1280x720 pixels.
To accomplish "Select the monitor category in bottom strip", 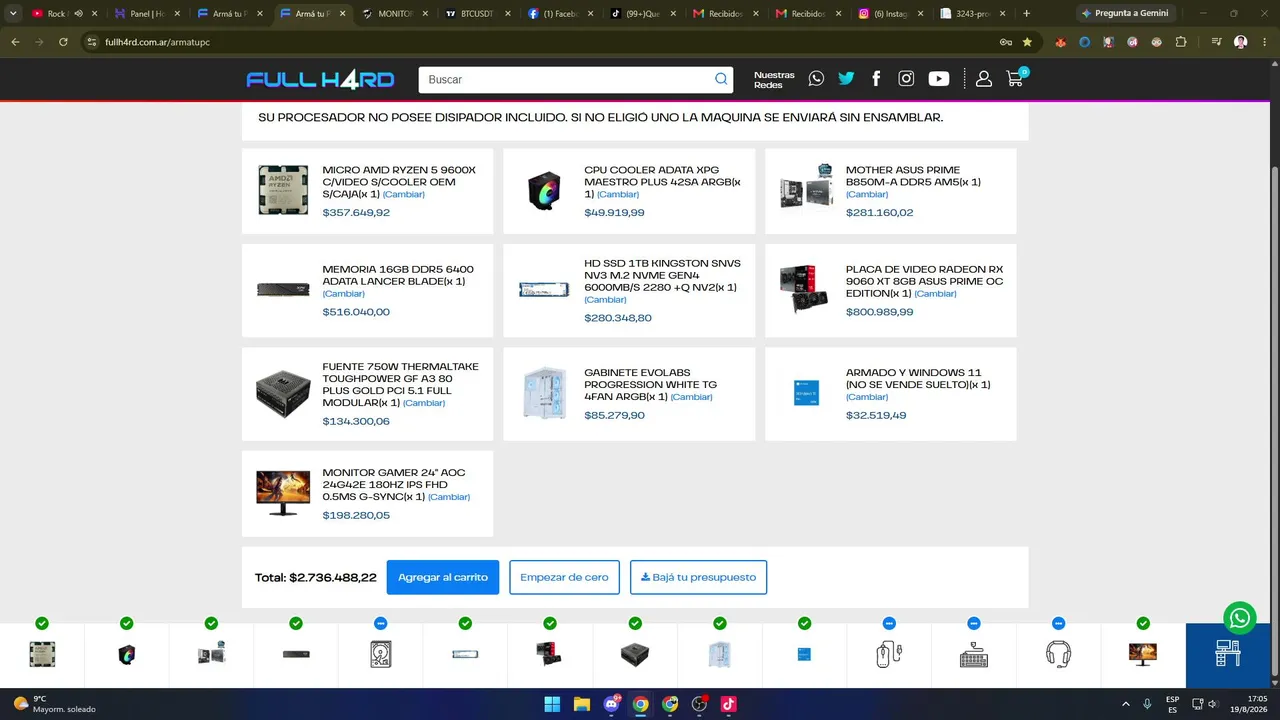I will 1143,654.
